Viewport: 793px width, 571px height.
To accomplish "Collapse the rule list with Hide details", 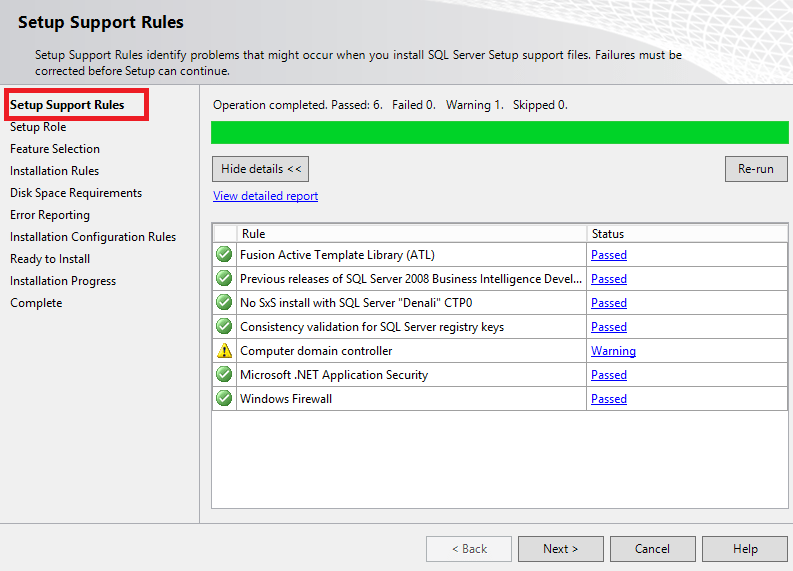I will [261, 169].
